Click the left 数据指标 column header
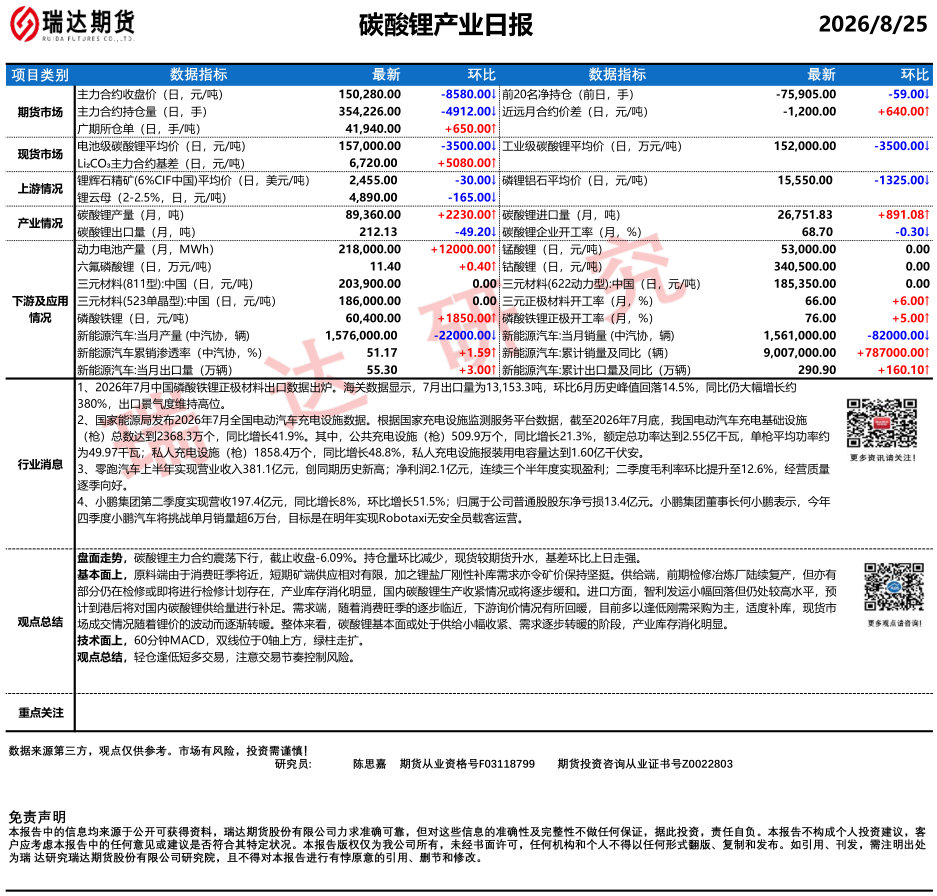The width and height of the screenshot is (937, 896). point(198,75)
